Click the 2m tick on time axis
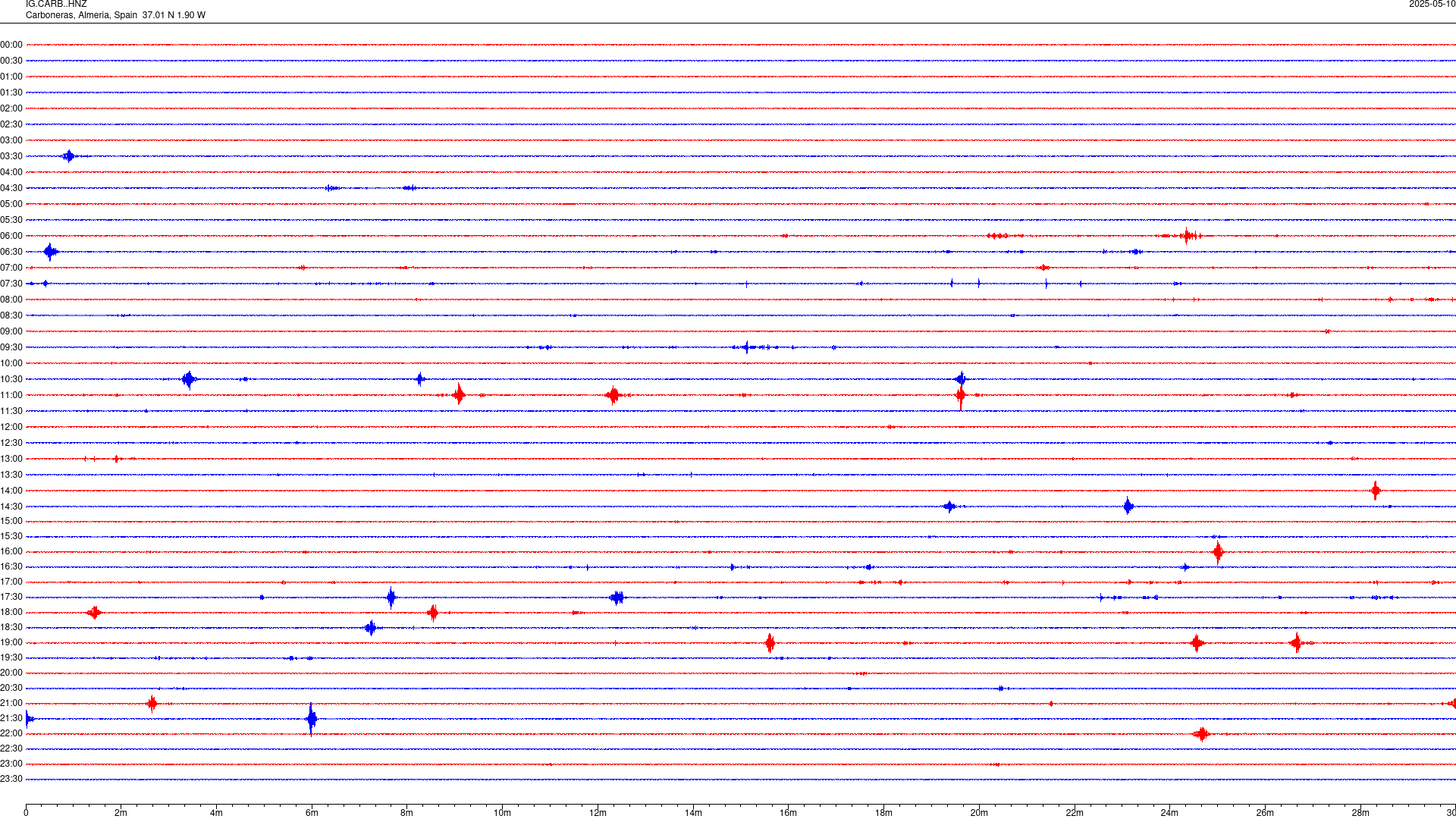 coord(121,813)
